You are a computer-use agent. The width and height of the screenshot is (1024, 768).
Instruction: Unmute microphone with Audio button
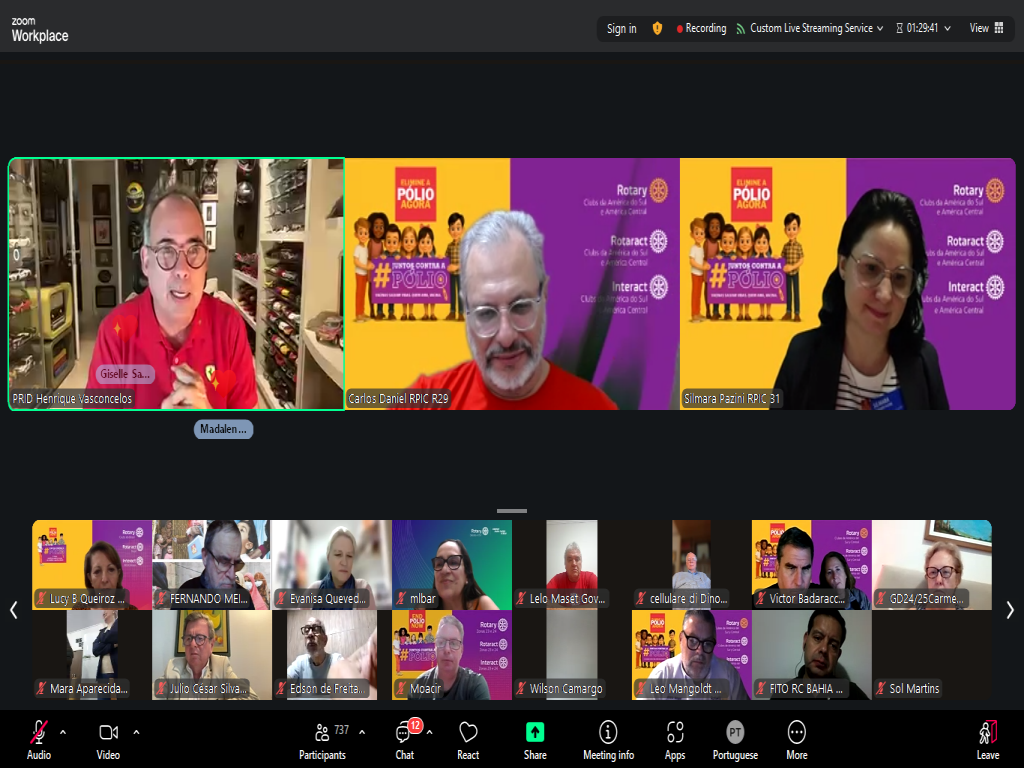[39, 732]
